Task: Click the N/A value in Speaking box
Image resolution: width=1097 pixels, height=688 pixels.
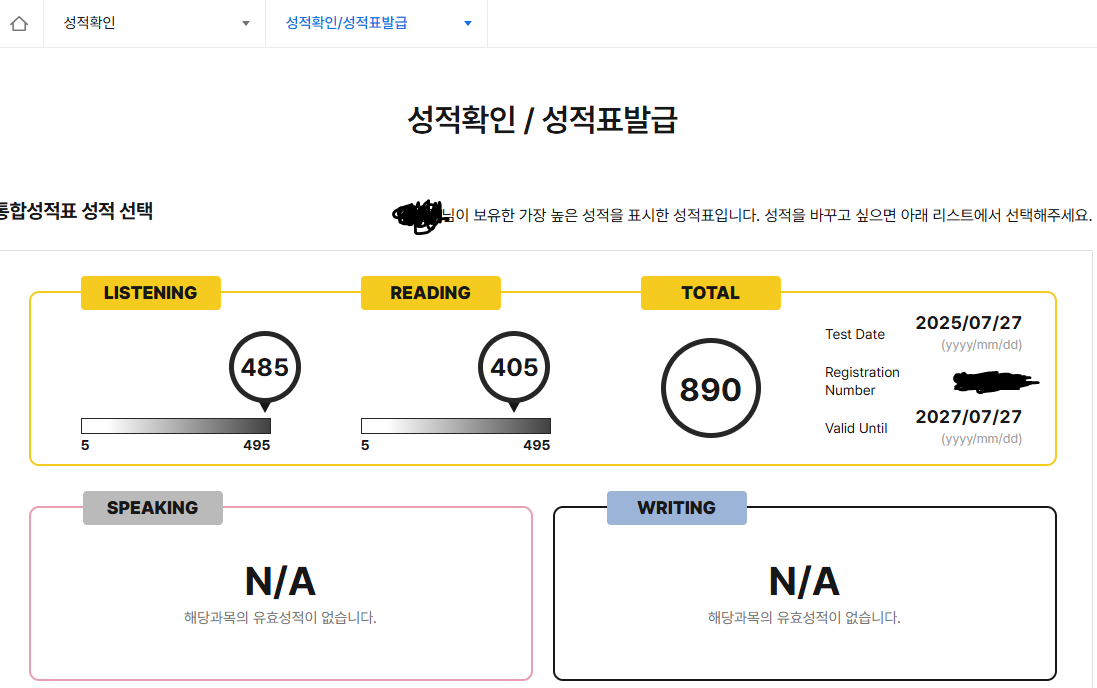Action: coord(280,582)
